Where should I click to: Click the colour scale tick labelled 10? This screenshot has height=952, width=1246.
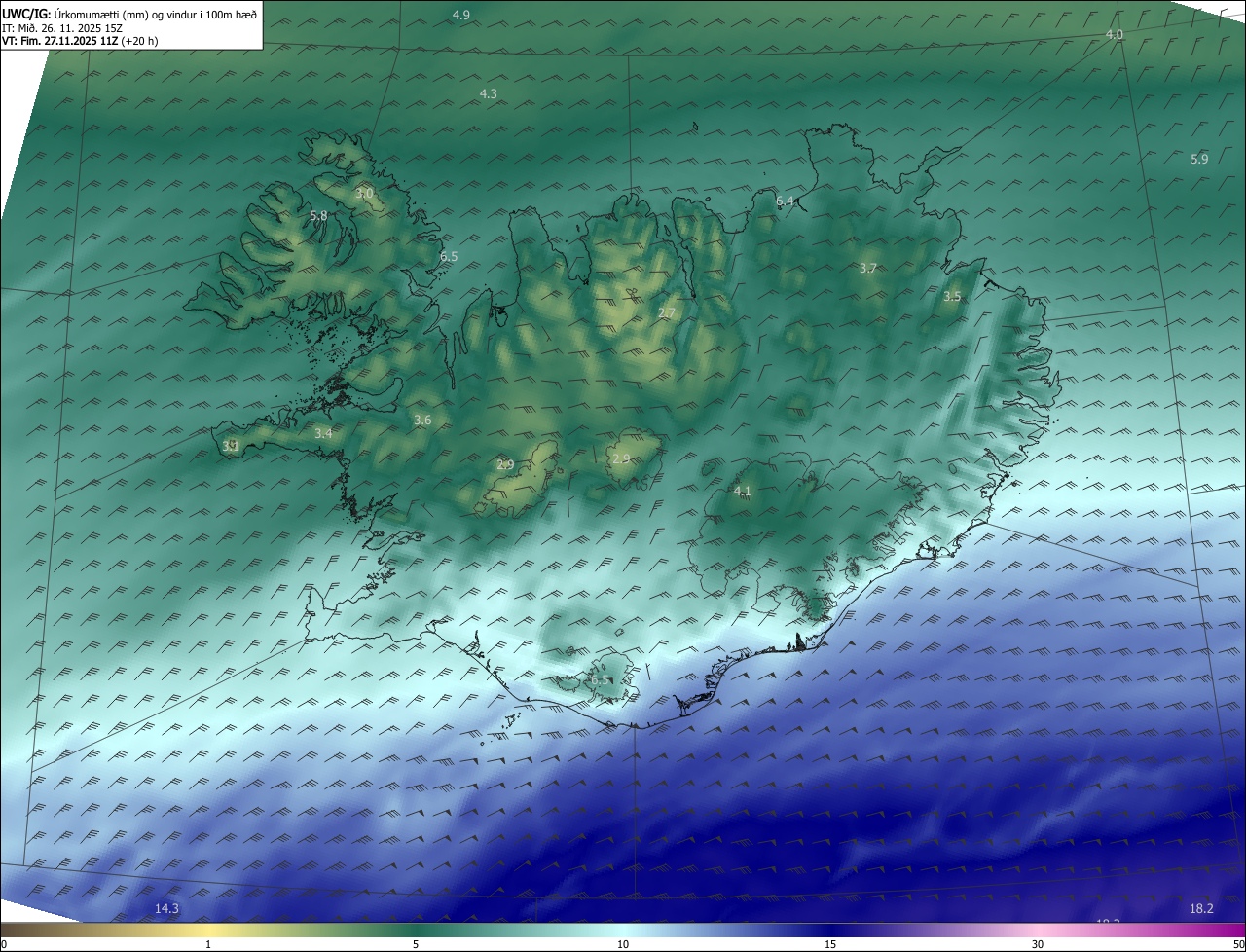623,944
